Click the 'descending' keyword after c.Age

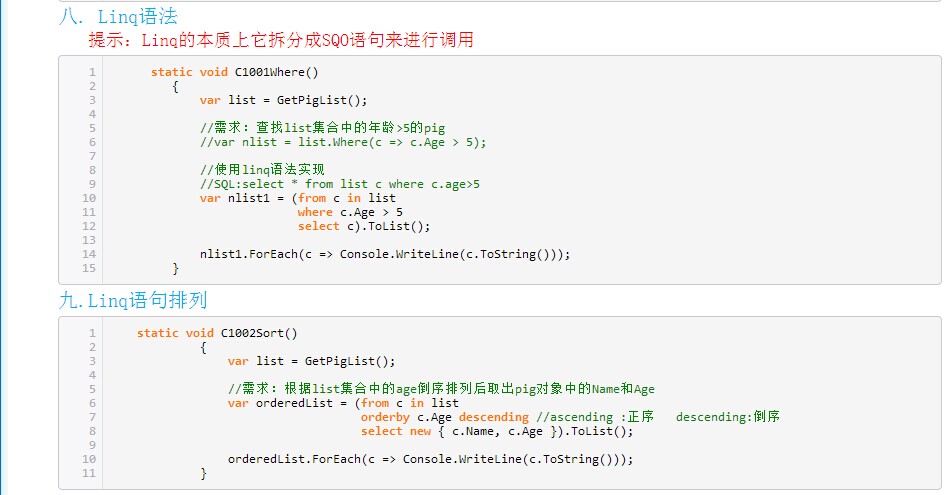[x=494, y=417]
